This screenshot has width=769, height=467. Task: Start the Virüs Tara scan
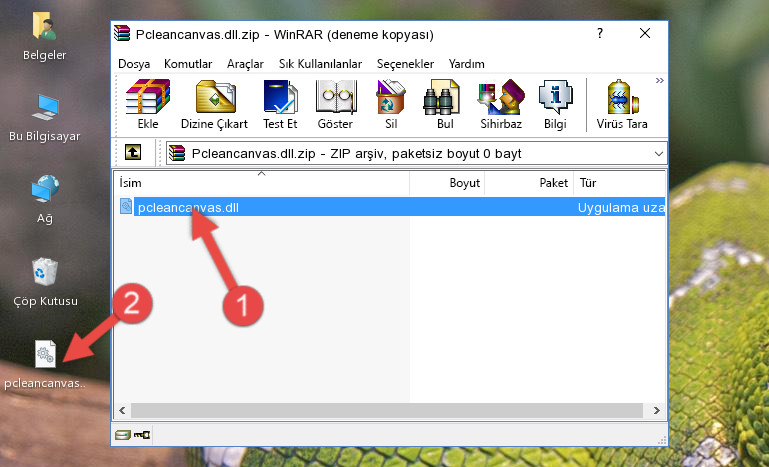tap(622, 104)
